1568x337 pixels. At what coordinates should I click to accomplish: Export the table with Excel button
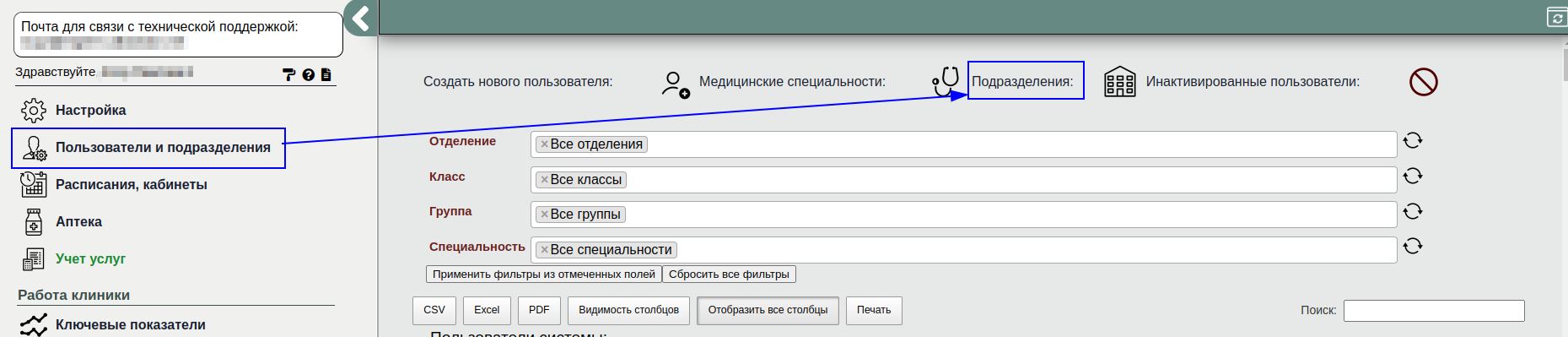tap(487, 310)
